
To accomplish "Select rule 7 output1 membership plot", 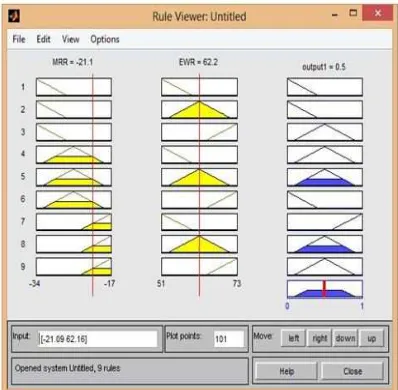I will (325, 222).
